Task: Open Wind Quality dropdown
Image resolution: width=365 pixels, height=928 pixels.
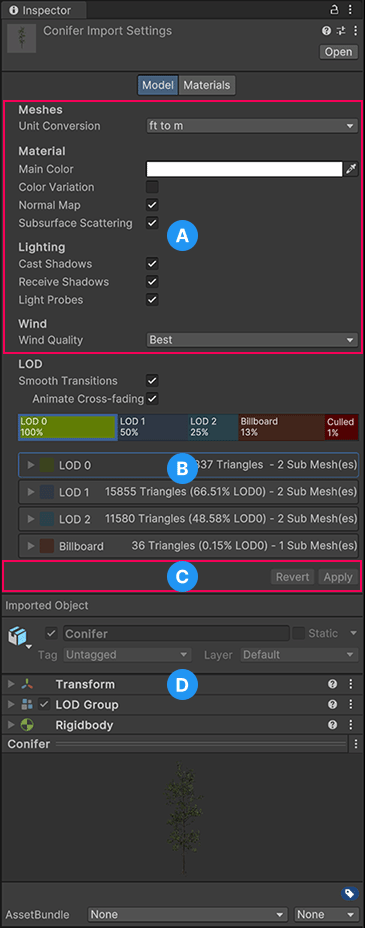Action: (x=252, y=340)
